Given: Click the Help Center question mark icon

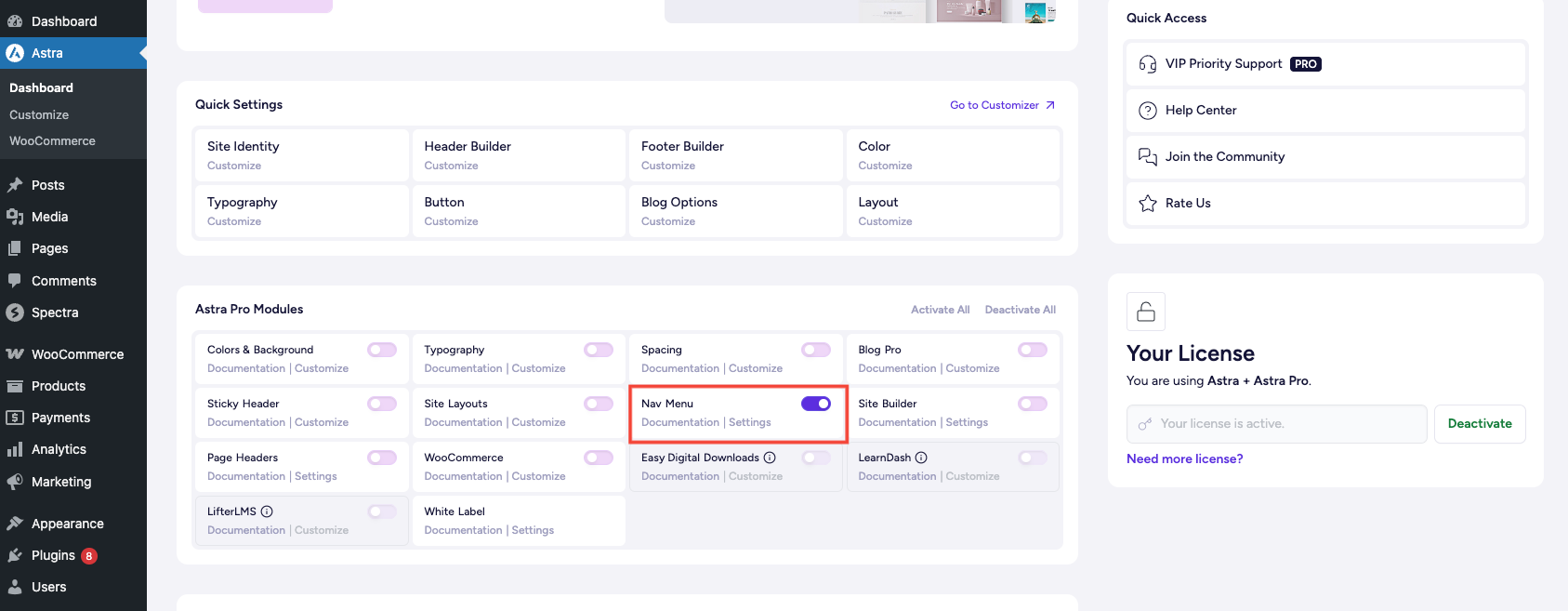Looking at the screenshot, I should (x=1148, y=111).
